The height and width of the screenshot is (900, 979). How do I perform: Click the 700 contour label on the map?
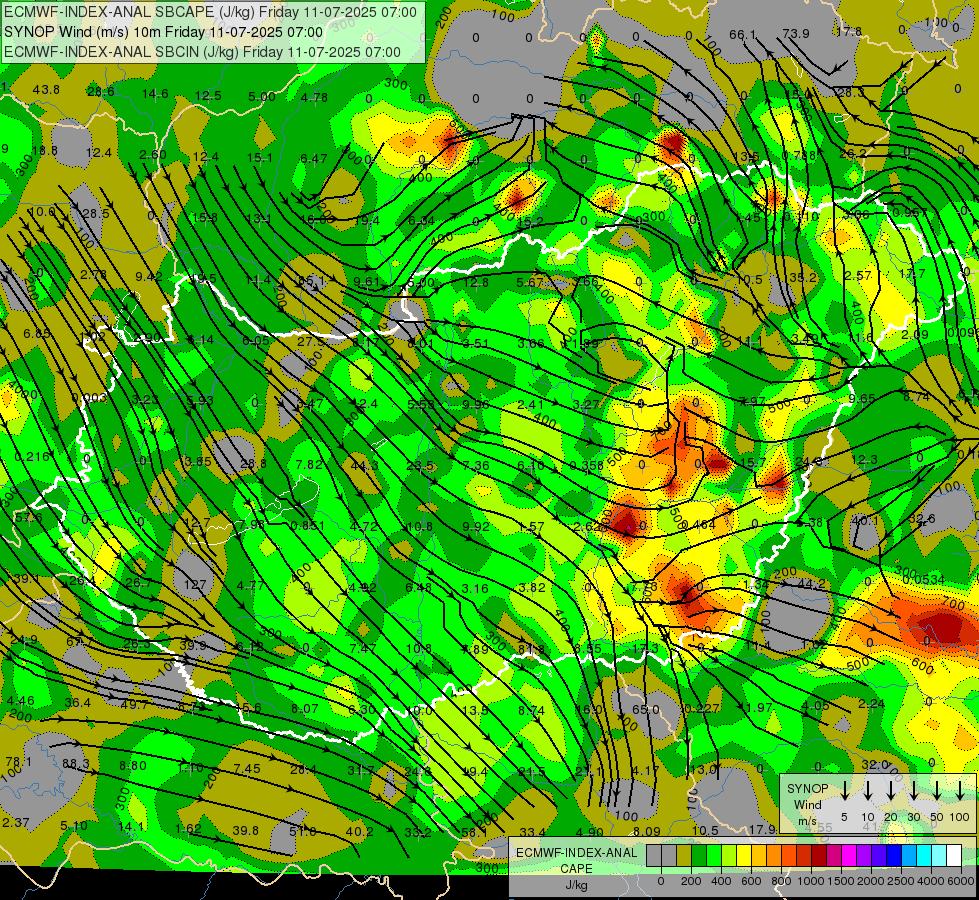953,605
